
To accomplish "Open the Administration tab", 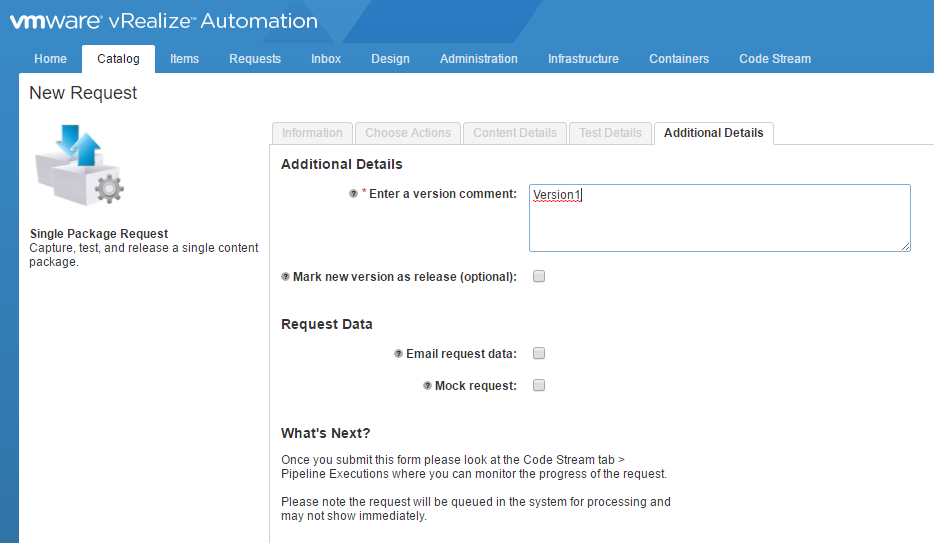I will tap(478, 59).
